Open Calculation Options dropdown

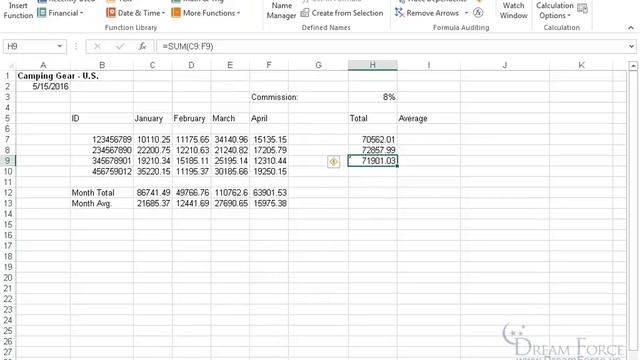(555, 11)
